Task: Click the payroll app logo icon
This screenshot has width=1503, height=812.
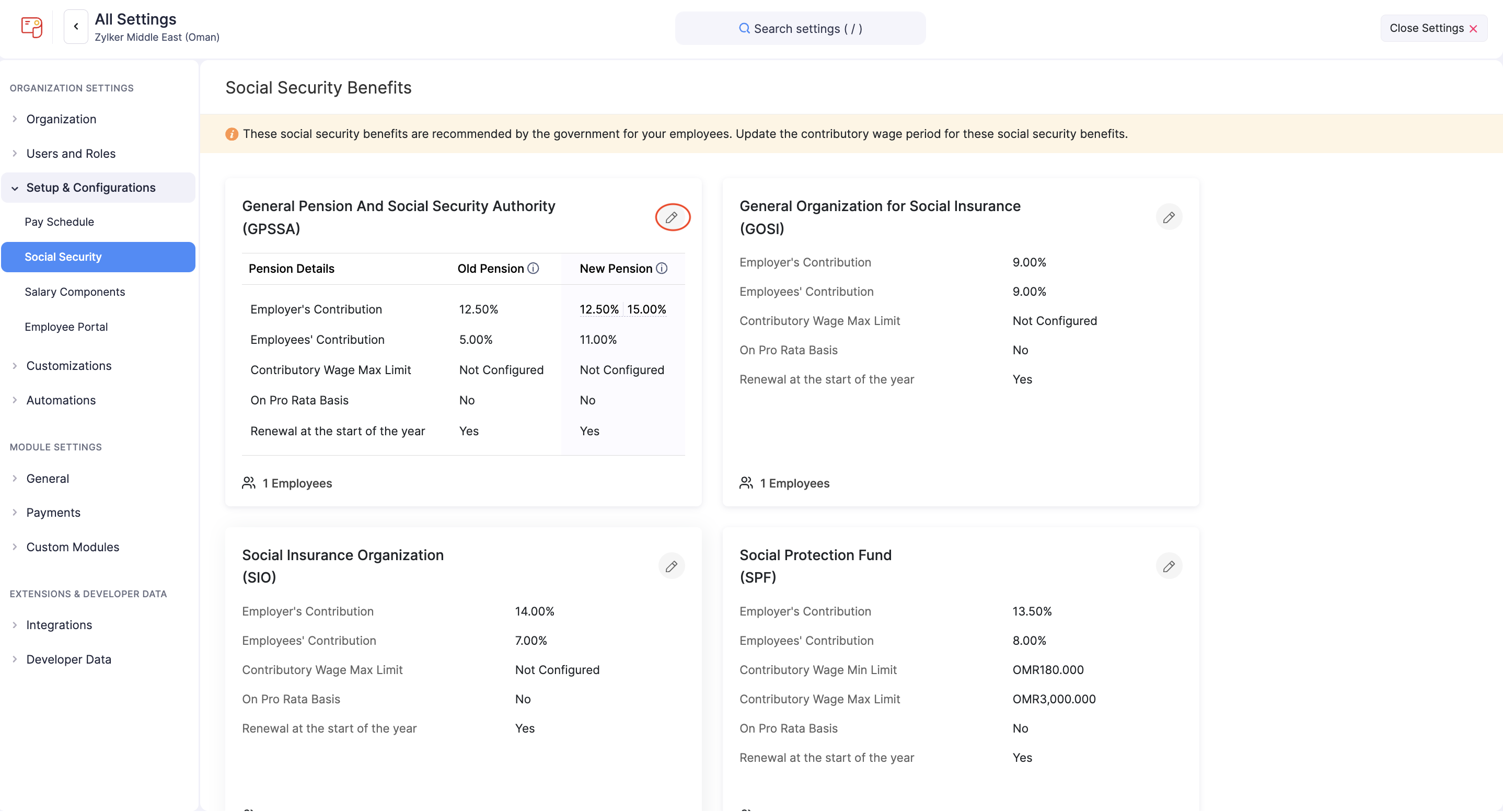Action: pos(31,27)
